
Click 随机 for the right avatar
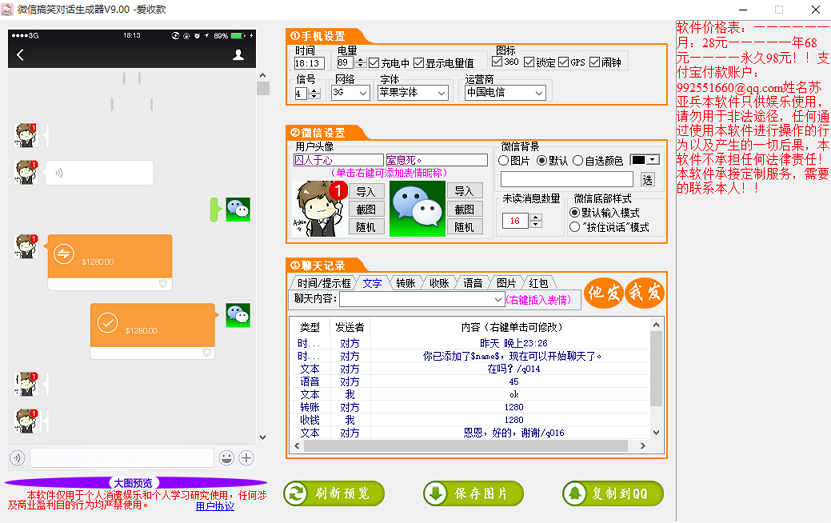pyautogui.click(x=465, y=227)
